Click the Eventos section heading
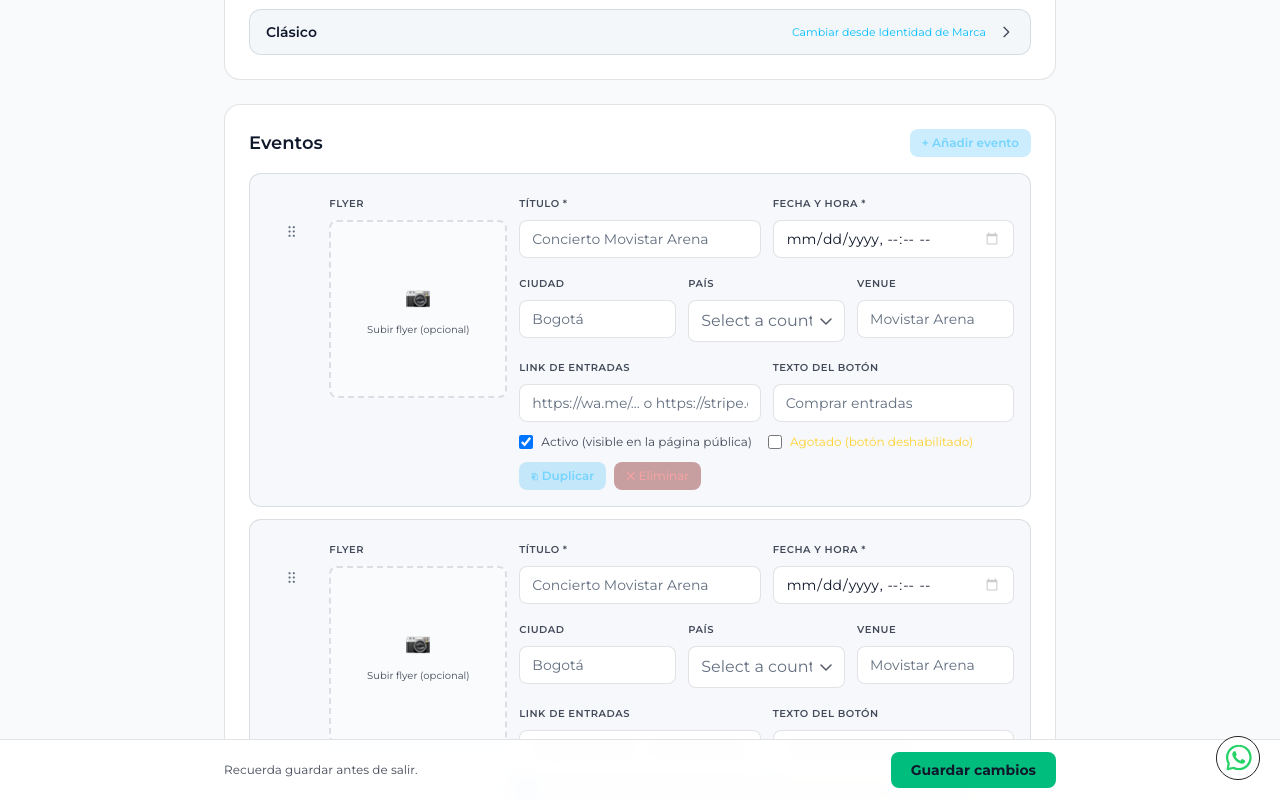Image resolution: width=1280 pixels, height=800 pixels. coord(286,143)
